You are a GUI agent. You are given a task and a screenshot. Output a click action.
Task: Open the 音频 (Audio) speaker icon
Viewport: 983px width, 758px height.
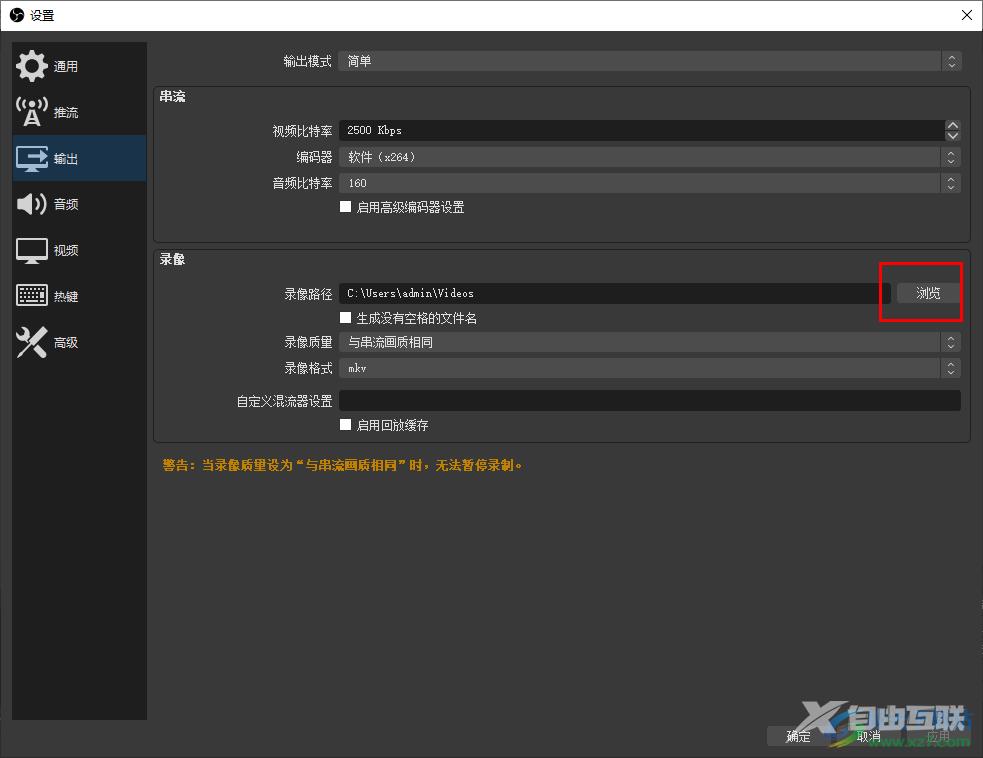31,204
